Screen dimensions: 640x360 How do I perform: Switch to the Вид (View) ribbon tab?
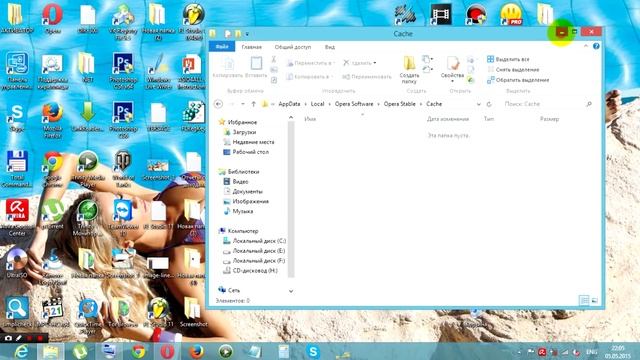click(330, 47)
